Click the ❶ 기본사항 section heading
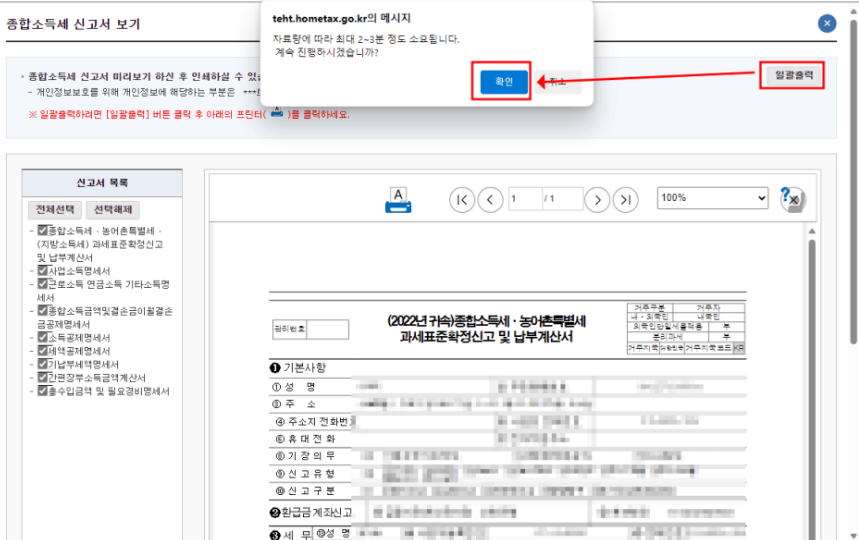Screen dimensions: 859x540 click(298, 367)
